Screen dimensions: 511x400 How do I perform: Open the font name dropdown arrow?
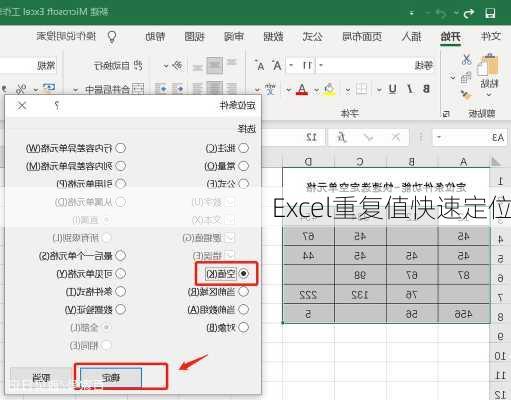[x=321, y=65]
